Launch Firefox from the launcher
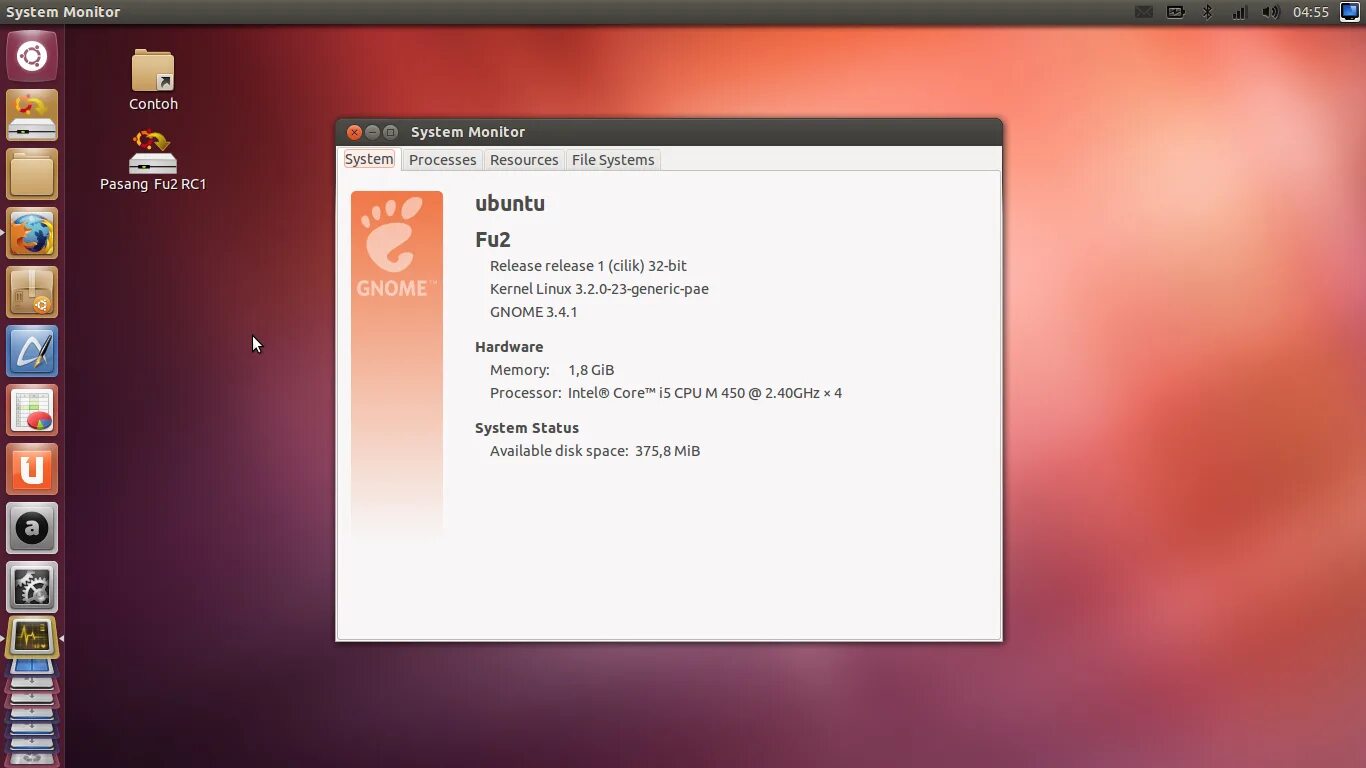Image resolution: width=1366 pixels, height=768 pixels. pyautogui.click(x=32, y=233)
